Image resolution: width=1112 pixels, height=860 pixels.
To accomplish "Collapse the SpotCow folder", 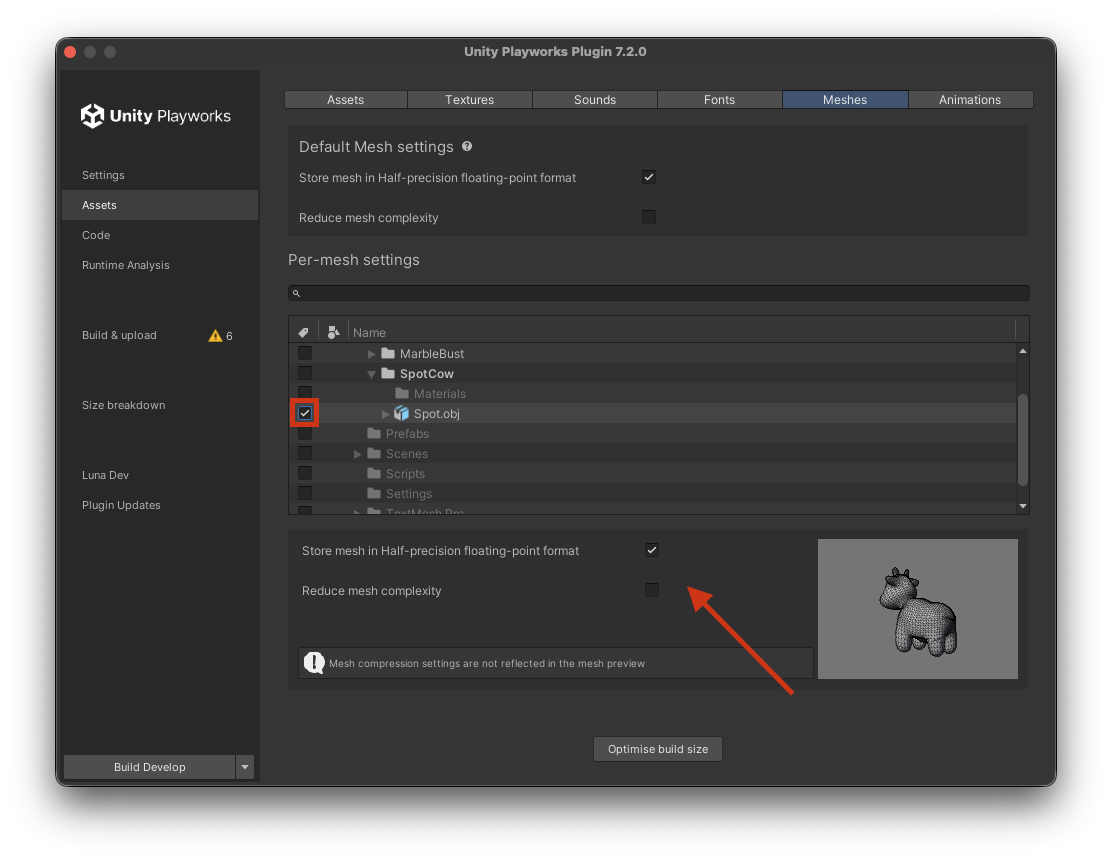I will pyautogui.click(x=372, y=374).
